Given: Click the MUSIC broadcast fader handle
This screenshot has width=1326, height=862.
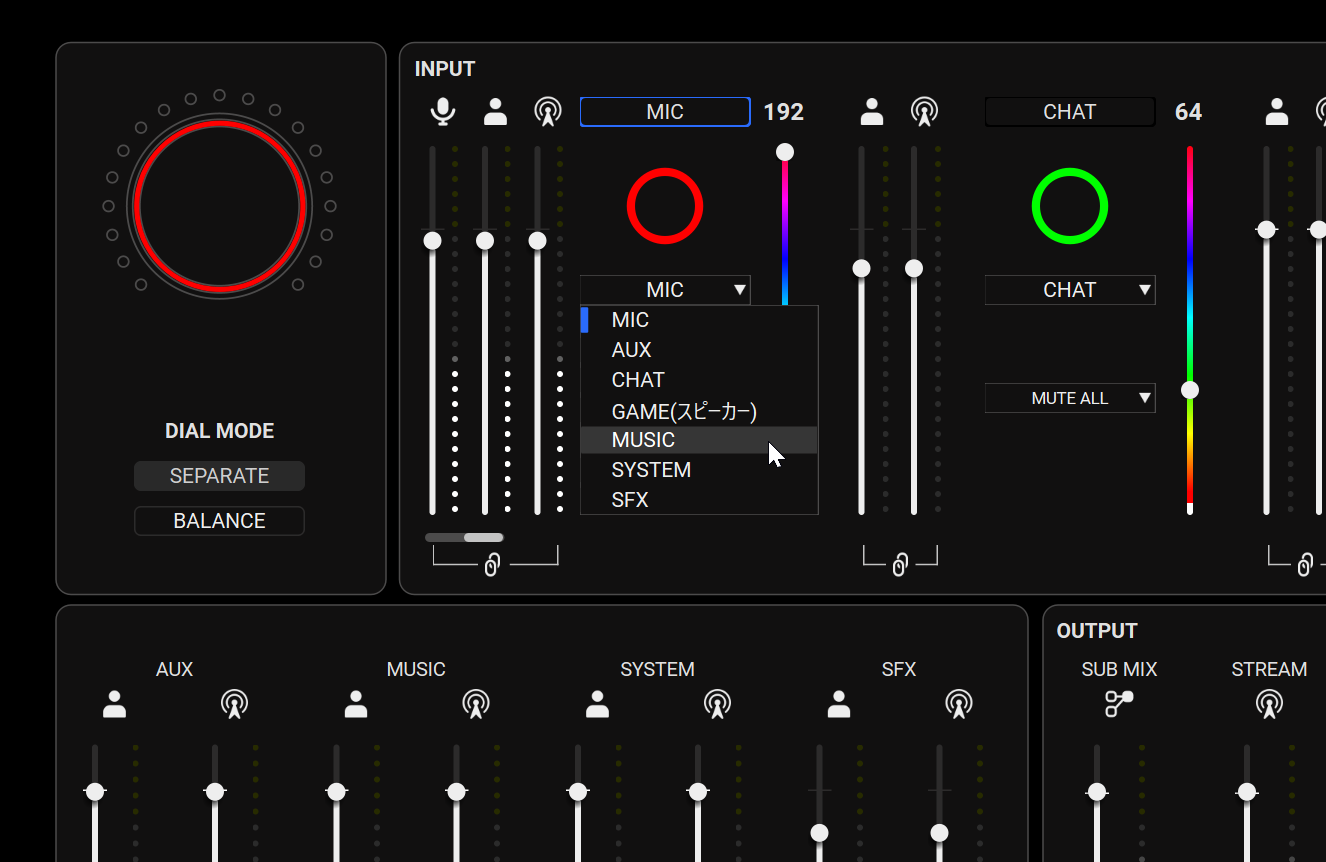Looking at the screenshot, I should pos(457,792).
